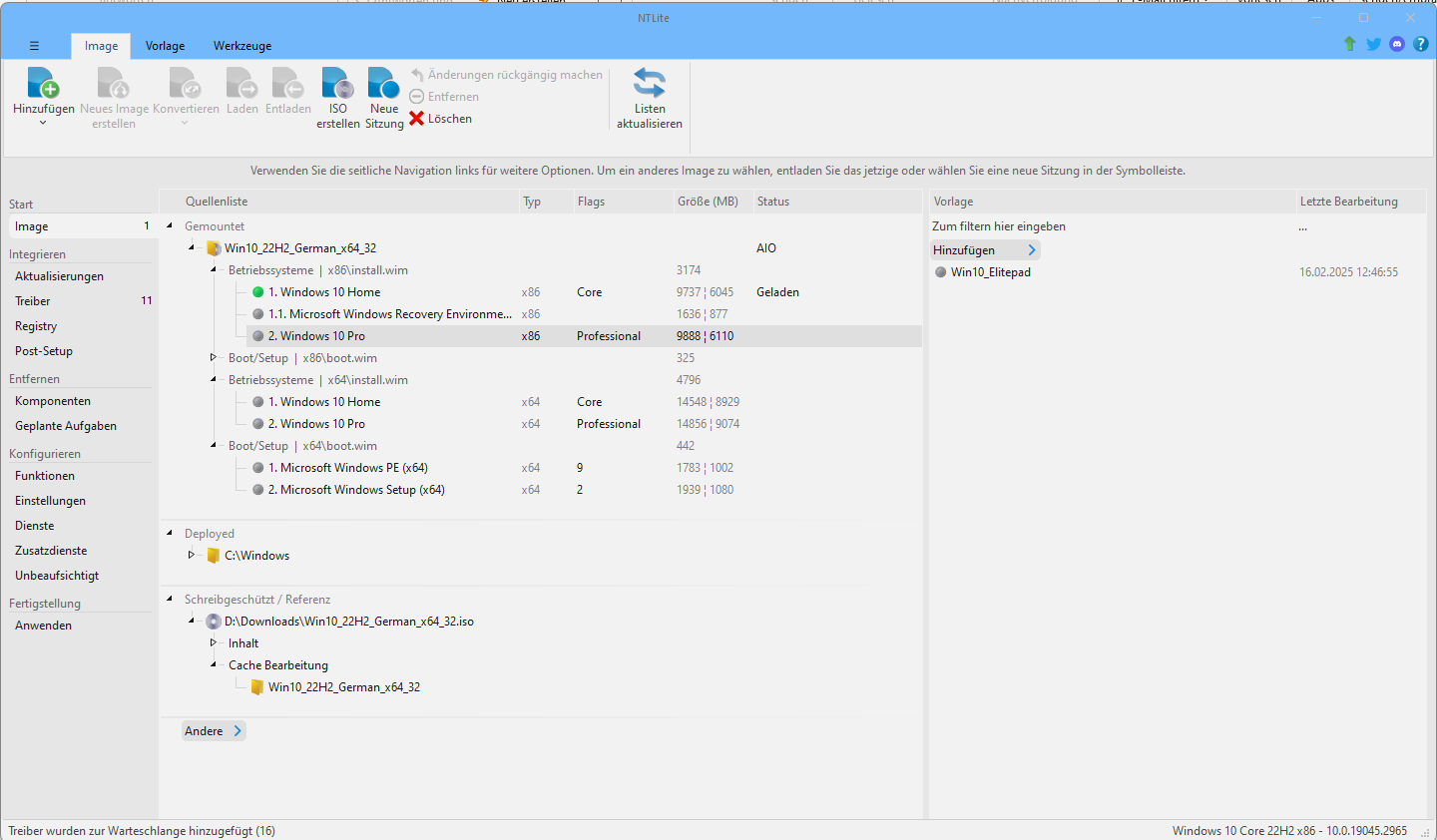Screen dimensions: 1437x840
Task: Create ISO with ISO erstellen icon
Action: [x=338, y=83]
